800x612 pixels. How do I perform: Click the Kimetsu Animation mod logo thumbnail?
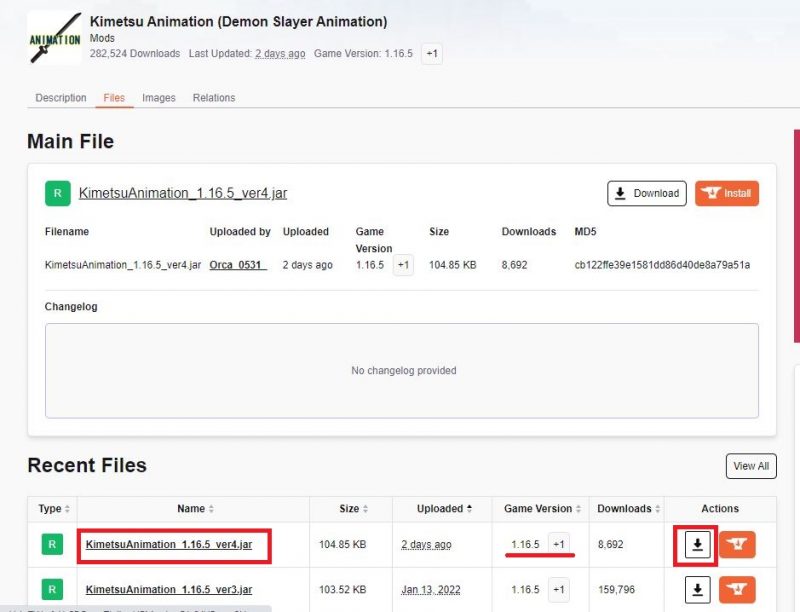pos(54,37)
